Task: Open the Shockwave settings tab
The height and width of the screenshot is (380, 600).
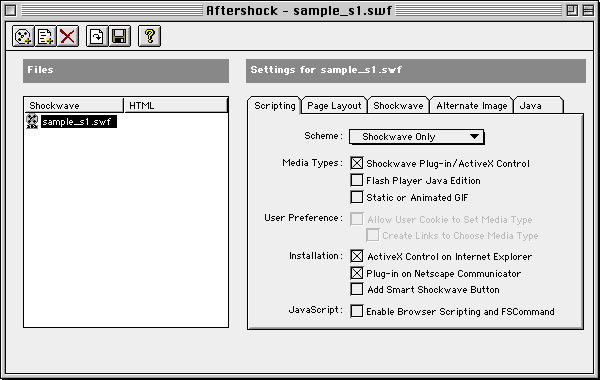Action: pyautogui.click(x=398, y=106)
